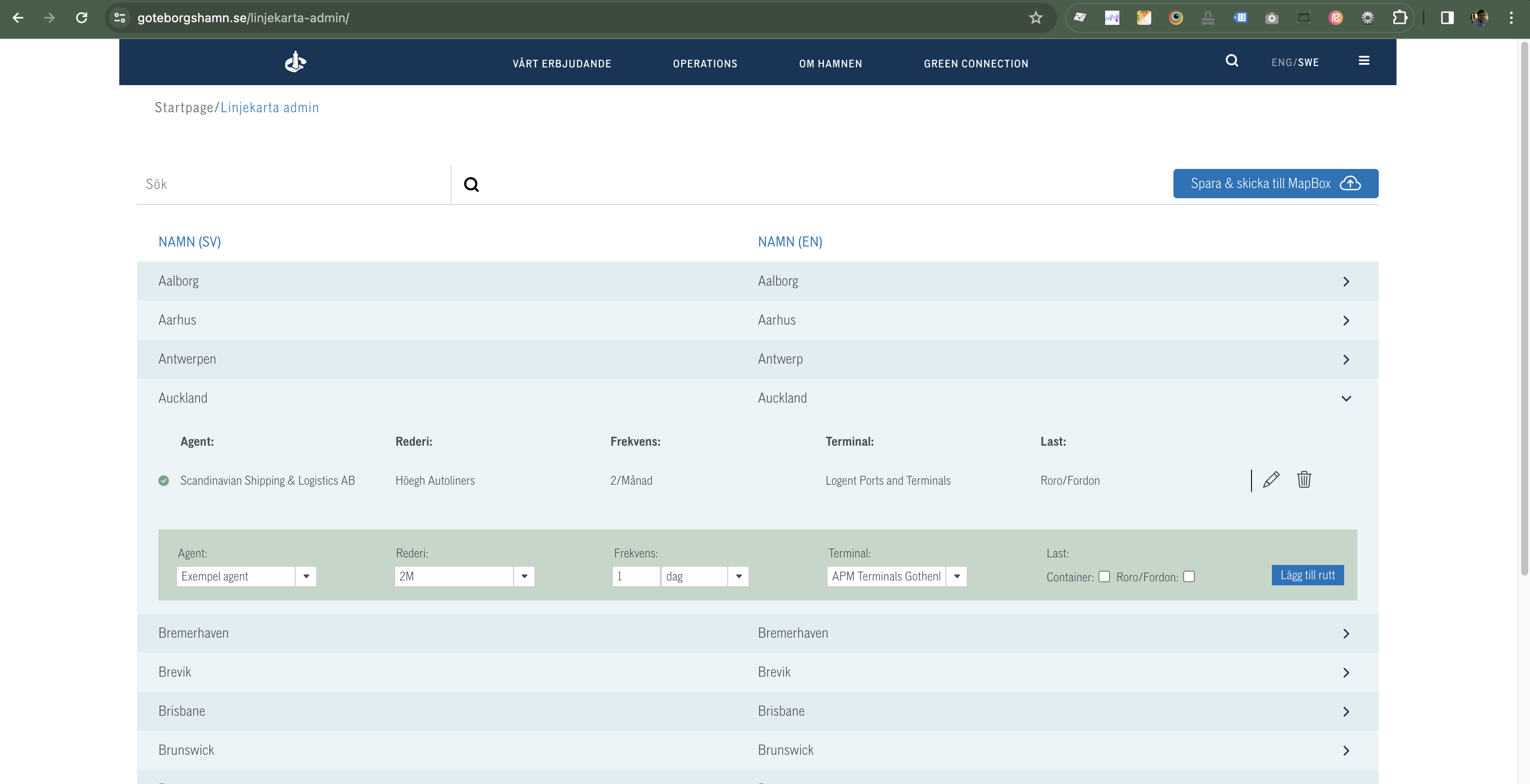Screen dimensions: 1530x784
Task: Bookmark this page with the star icon
Action: [1035, 18]
